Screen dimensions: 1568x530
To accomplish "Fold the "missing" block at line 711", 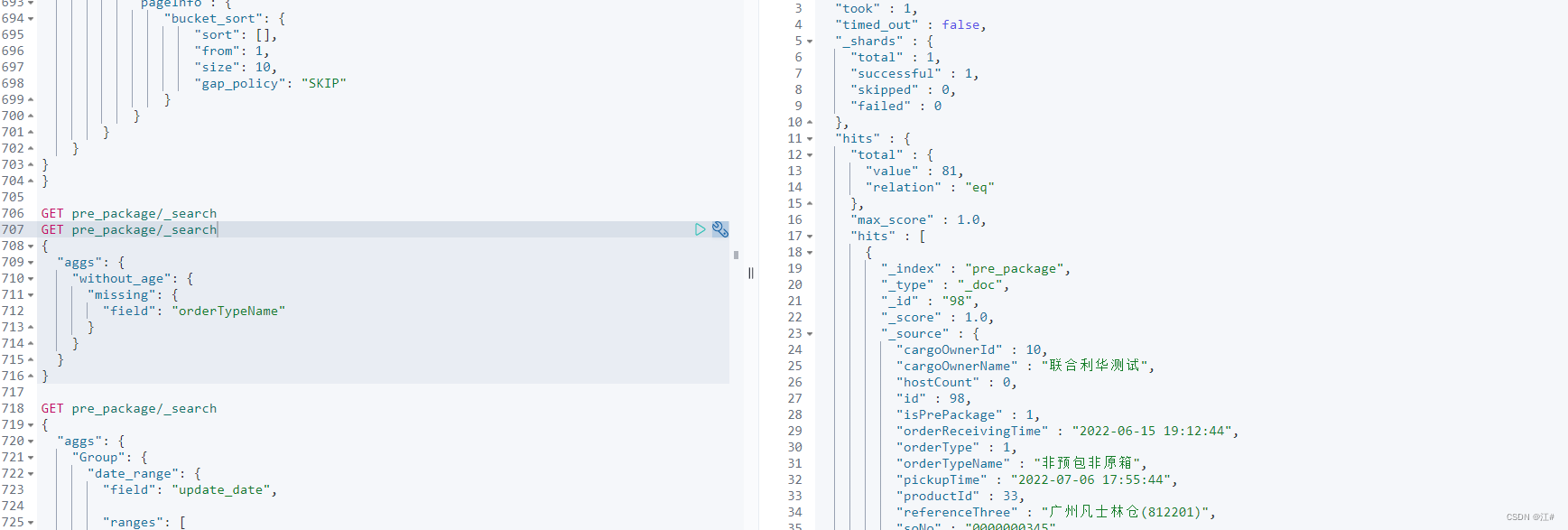I will coord(31,294).
